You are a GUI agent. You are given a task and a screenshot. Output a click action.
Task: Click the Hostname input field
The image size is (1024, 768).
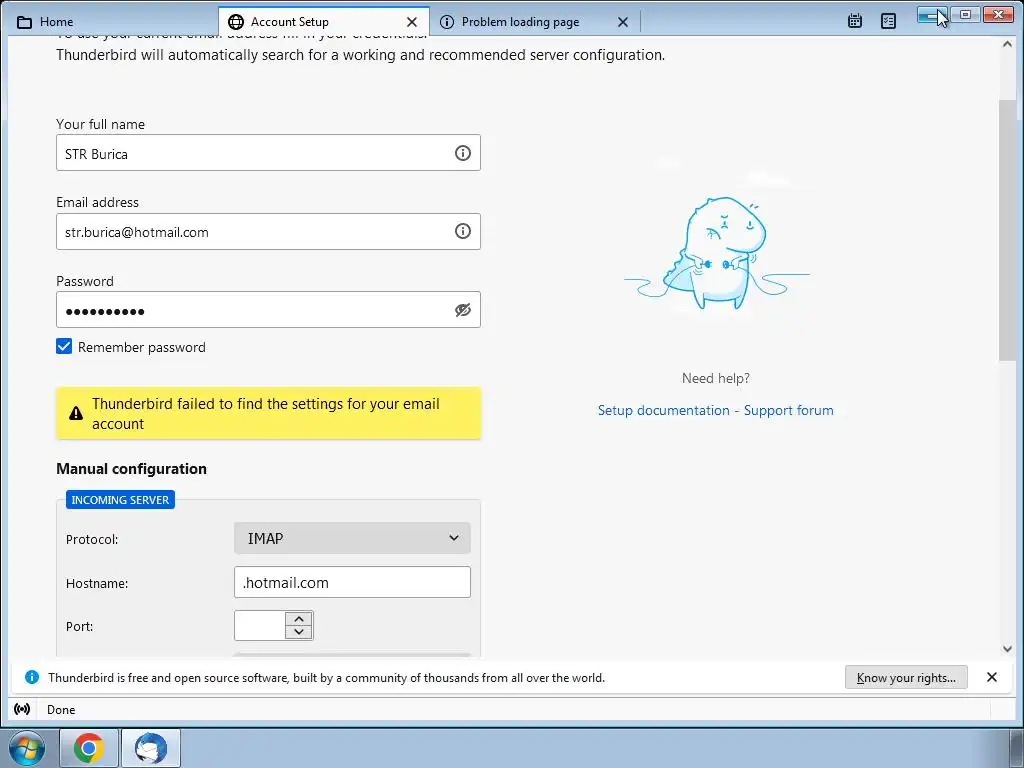point(352,582)
